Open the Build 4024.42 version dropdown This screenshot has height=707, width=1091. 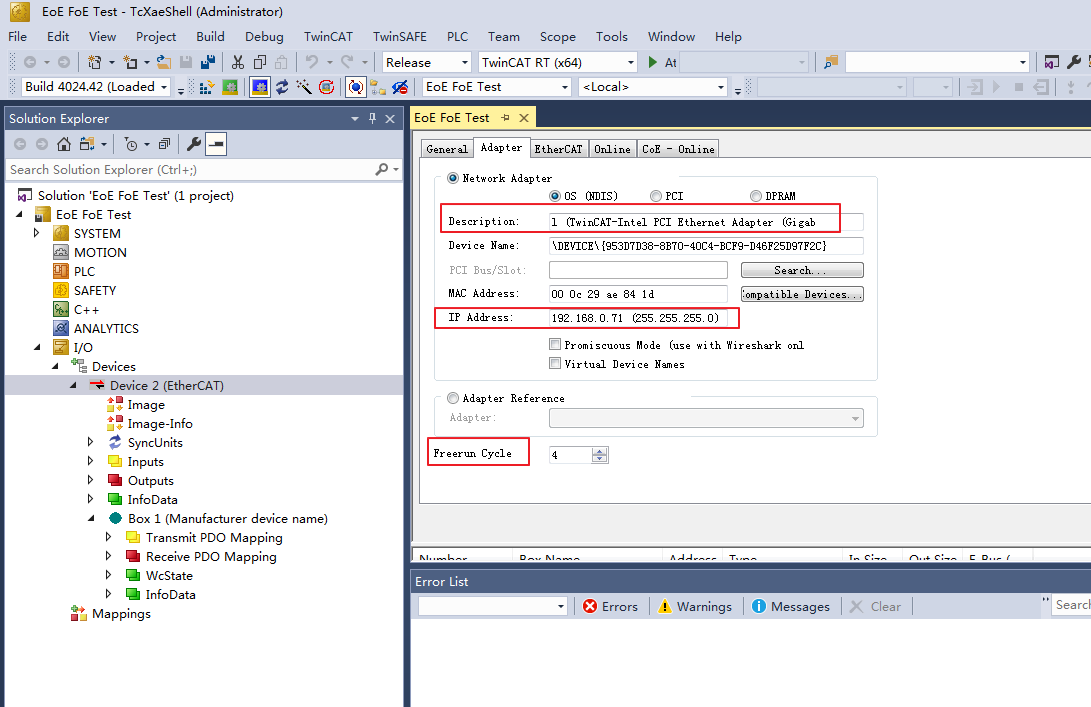pyautogui.click(x=164, y=87)
